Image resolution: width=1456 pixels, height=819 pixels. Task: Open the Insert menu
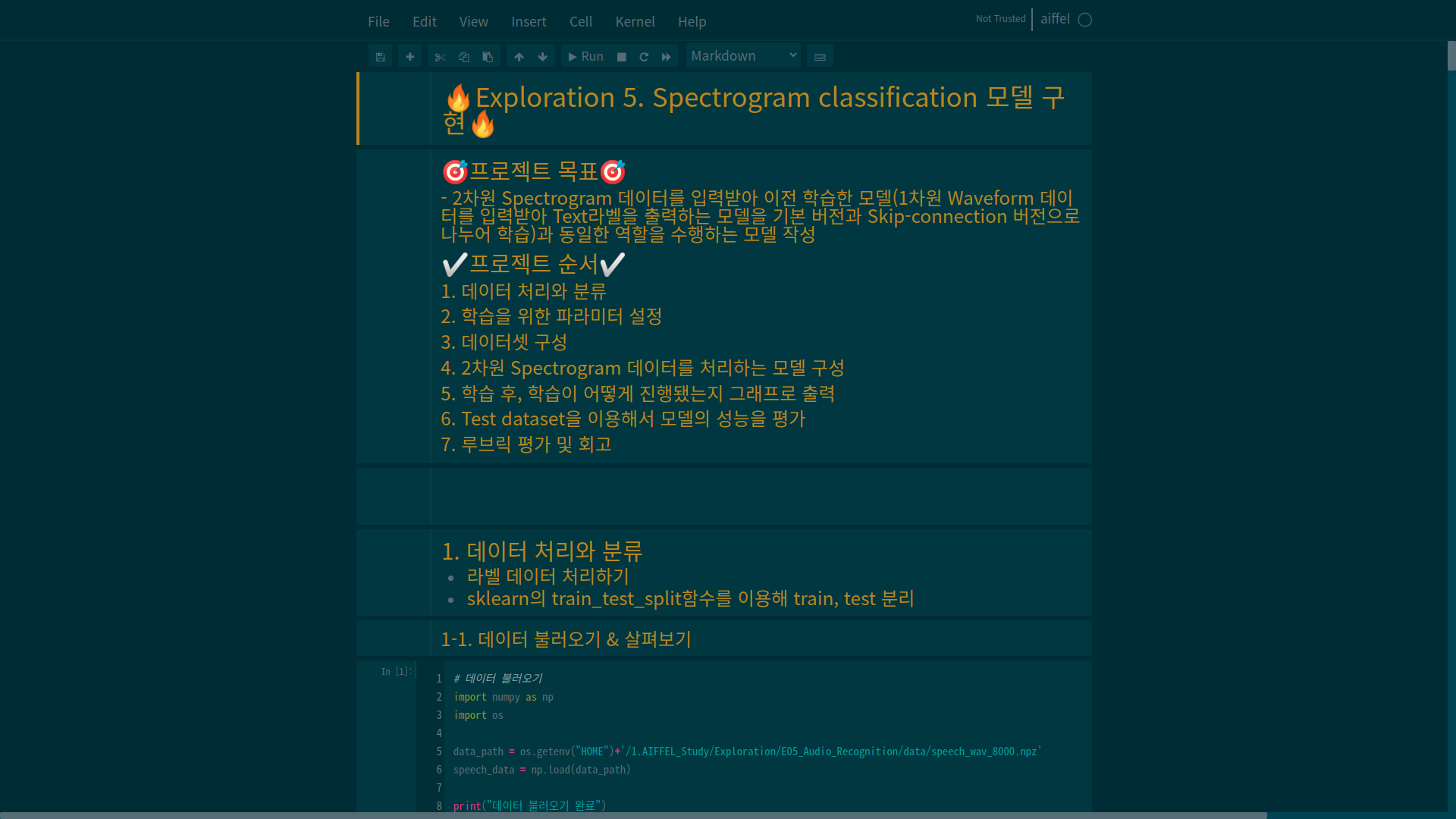[x=529, y=22]
